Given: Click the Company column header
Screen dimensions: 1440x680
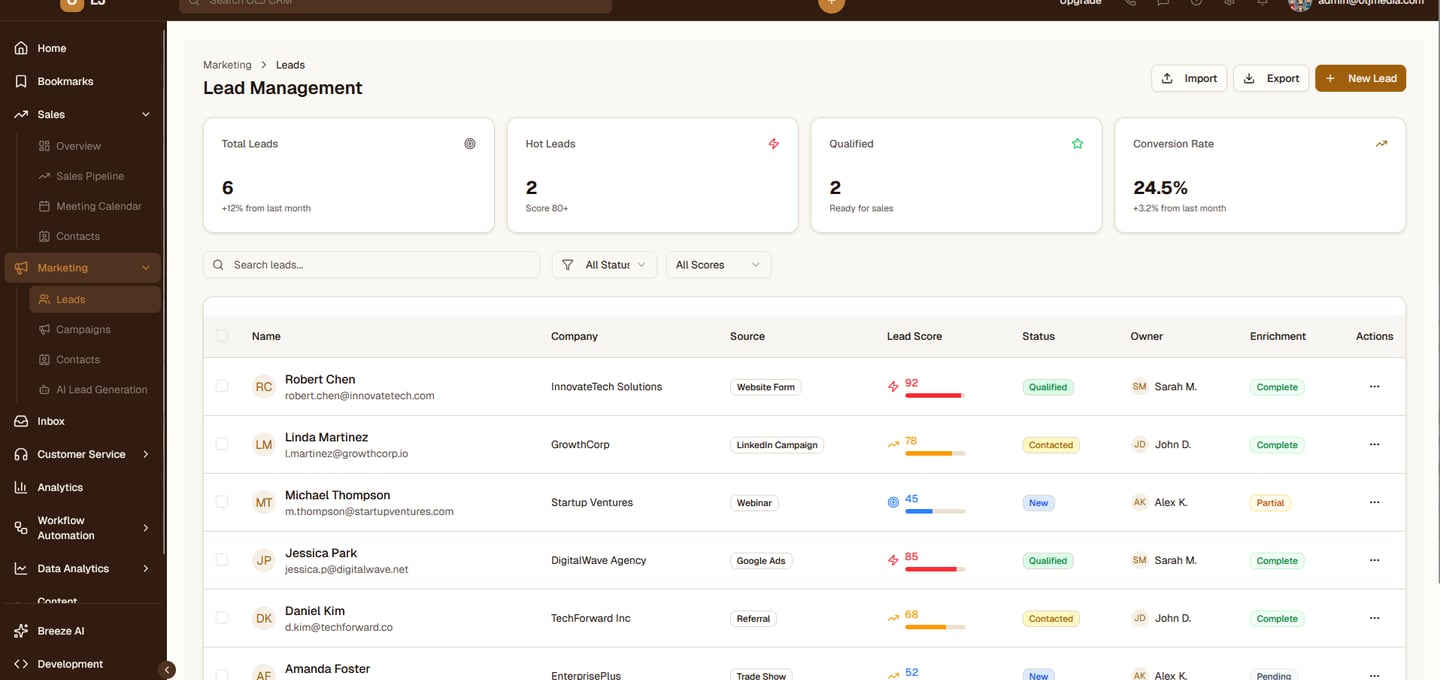Looking at the screenshot, I should click(574, 337).
